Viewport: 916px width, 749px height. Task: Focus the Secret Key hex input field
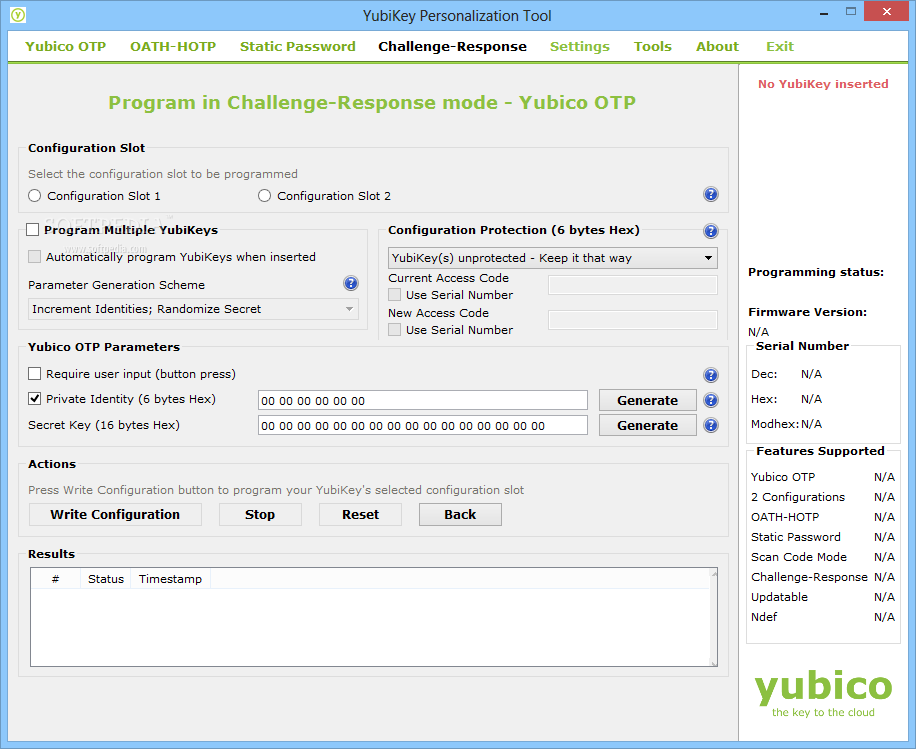pyautogui.click(x=422, y=425)
